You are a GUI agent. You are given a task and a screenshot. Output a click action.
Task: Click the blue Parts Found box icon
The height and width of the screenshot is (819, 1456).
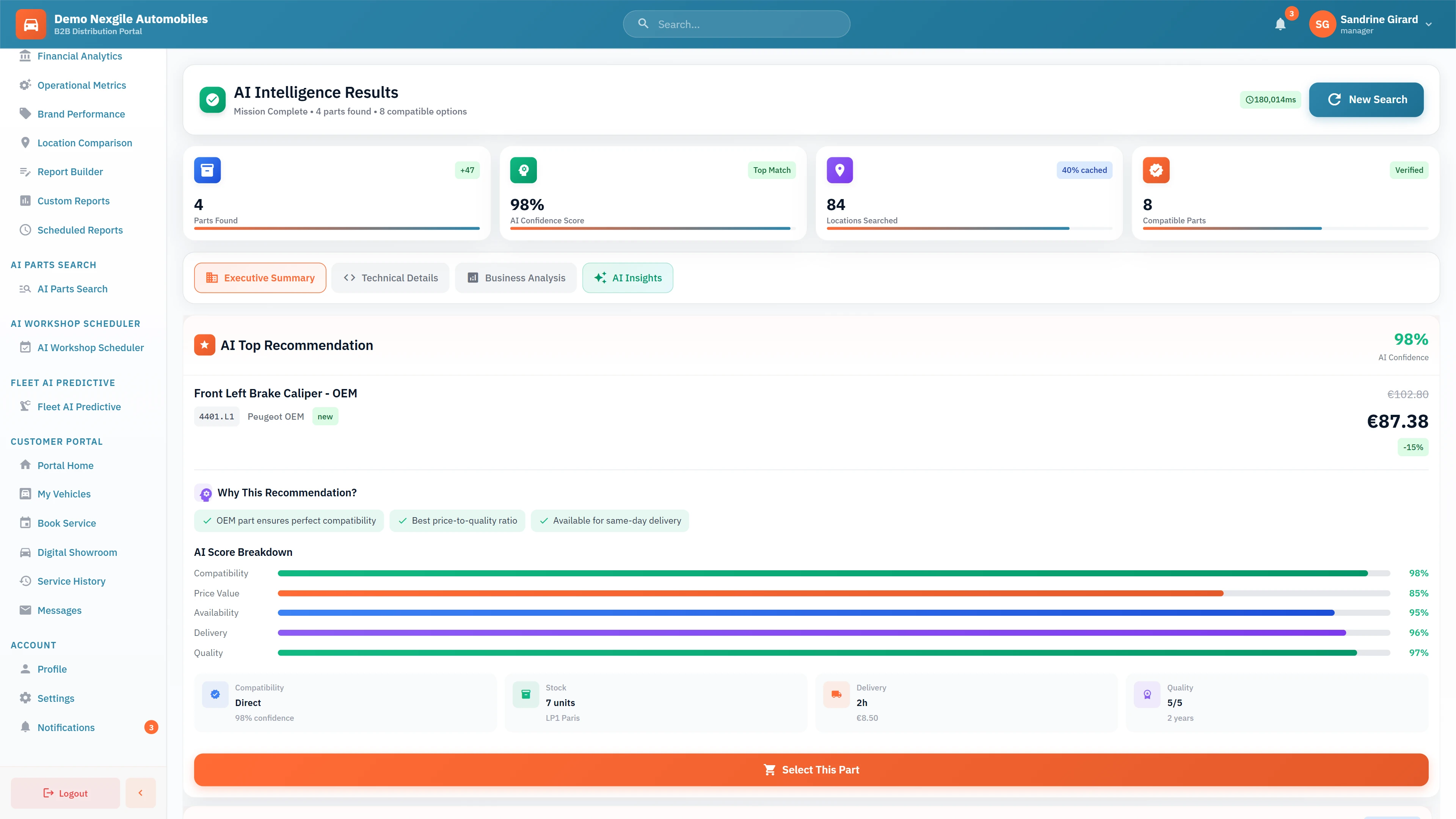pyautogui.click(x=207, y=170)
